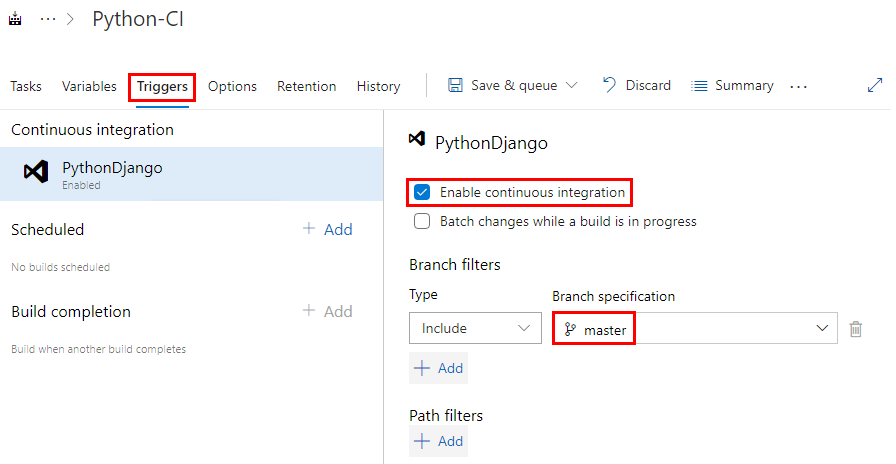View the History tab
Image resolution: width=896 pixels, height=464 pixels.
pos(378,86)
